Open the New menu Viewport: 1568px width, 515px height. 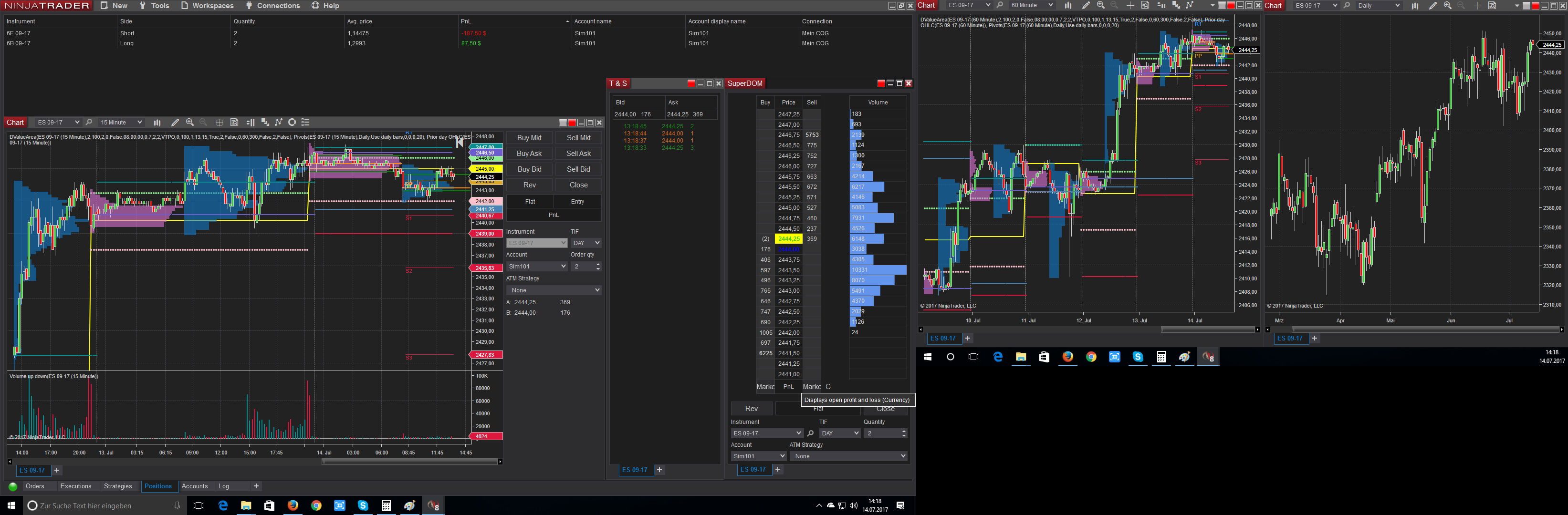pos(114,5)
